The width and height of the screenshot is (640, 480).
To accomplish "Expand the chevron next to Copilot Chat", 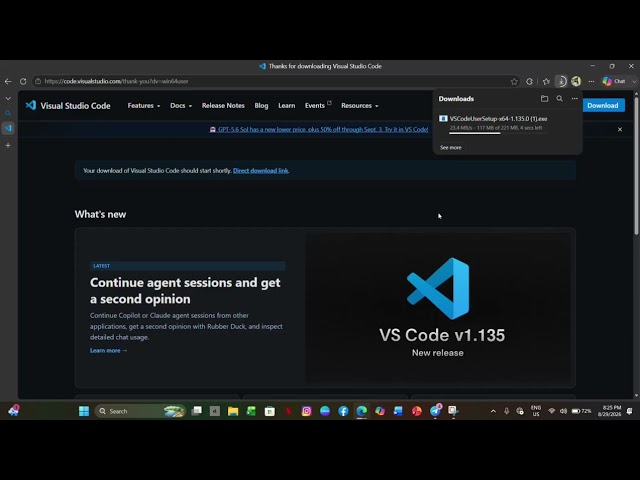I will pos(634,81).
